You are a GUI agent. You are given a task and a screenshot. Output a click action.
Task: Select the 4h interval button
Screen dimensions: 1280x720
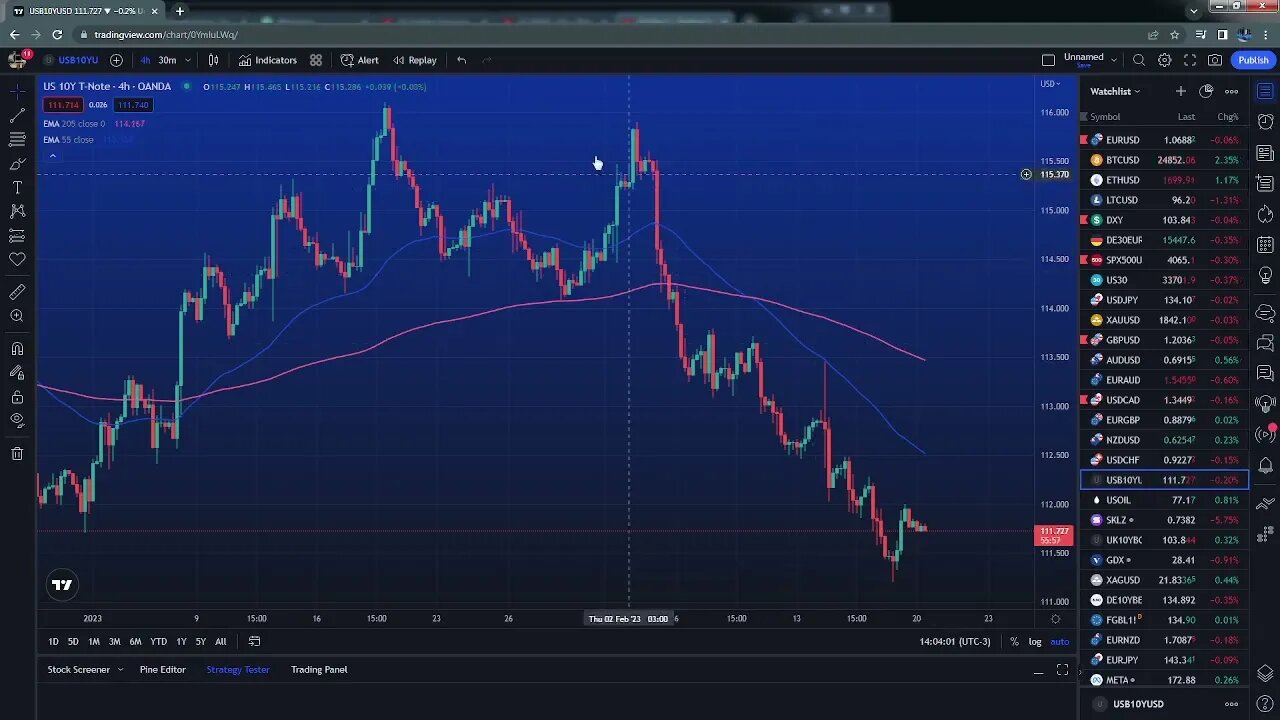[x=145, y=60]
